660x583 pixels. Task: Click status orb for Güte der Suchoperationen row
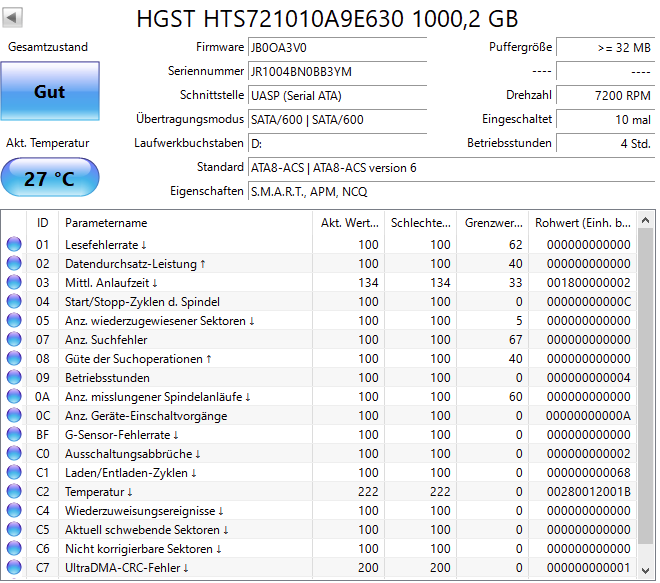(x=14, y=358)
